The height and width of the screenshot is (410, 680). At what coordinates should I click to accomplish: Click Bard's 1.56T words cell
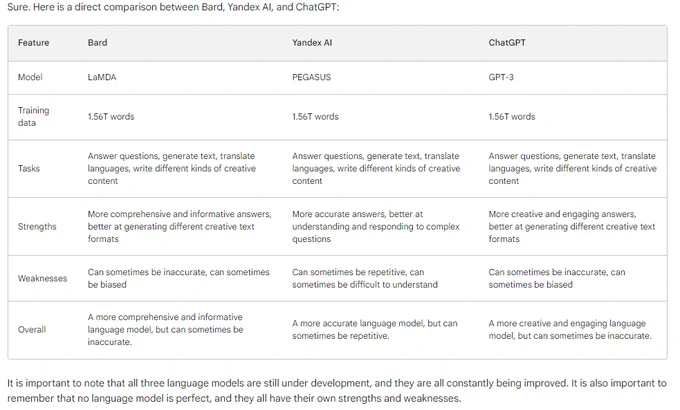(111, 117)
